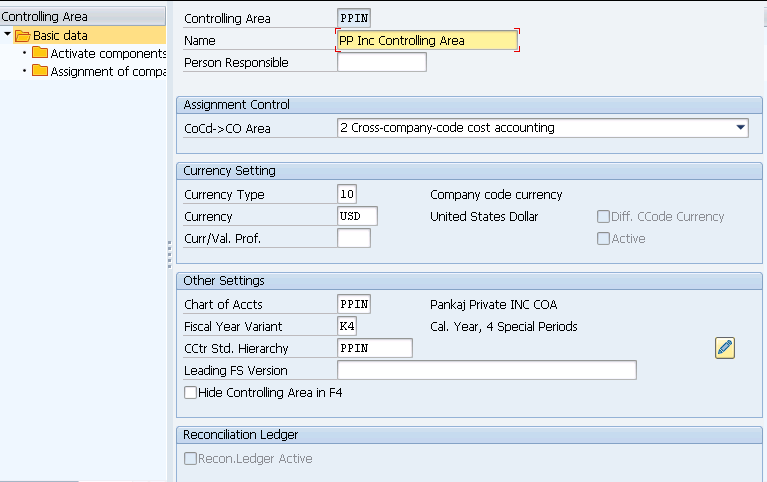The image size is (767, 482).
Task: Enable Hide Controlling Area in F4
Action: pyautogui.click(x=190, y=392)
